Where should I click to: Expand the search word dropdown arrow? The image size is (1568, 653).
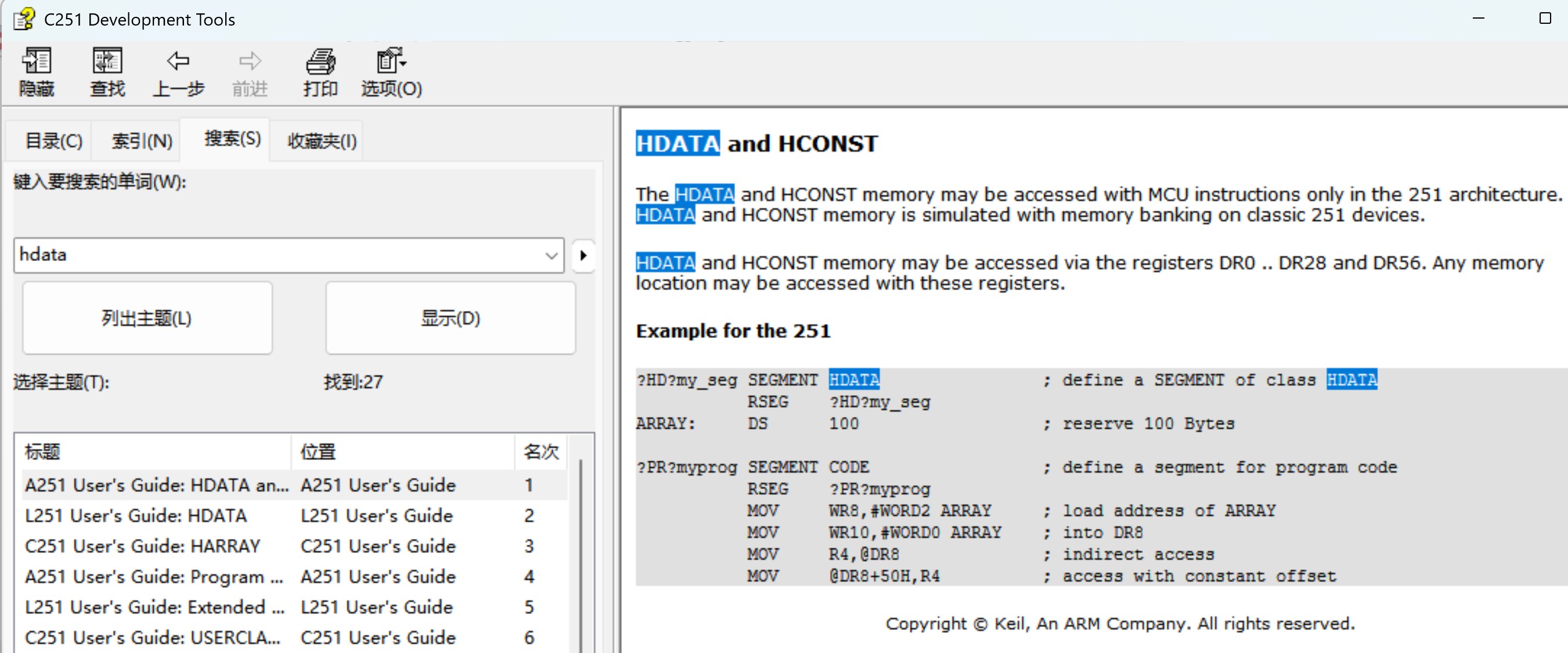pyautogui.click(x=551, y=255)
